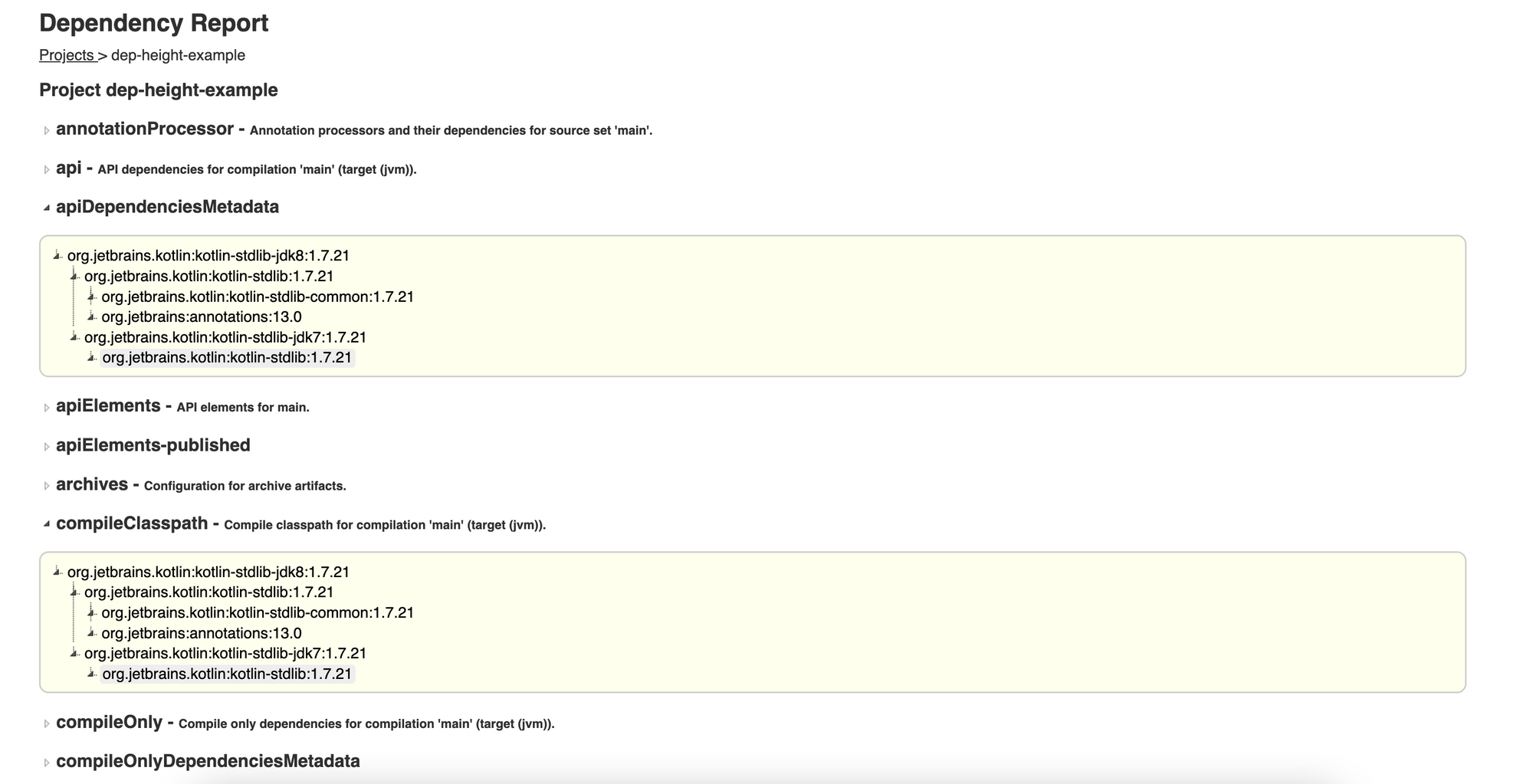This screenshot has height=784, width=1533.
Task: Expand the compileOnlyDependenciesMetadata configuration
Action: click(47, 761)
